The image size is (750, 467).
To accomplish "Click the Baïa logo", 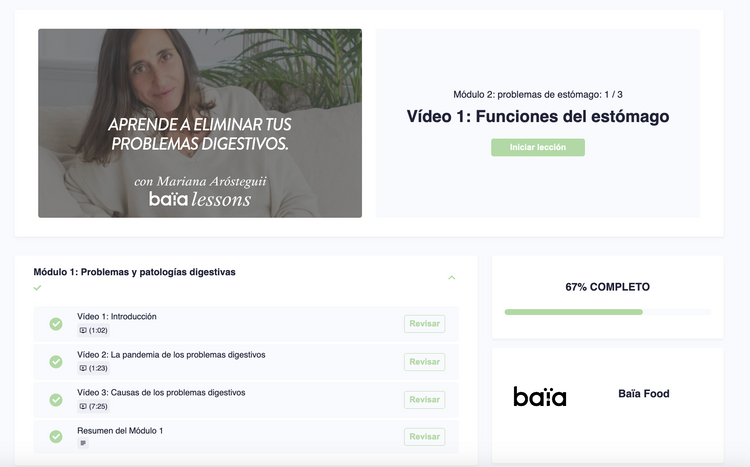I will [540, 396].
